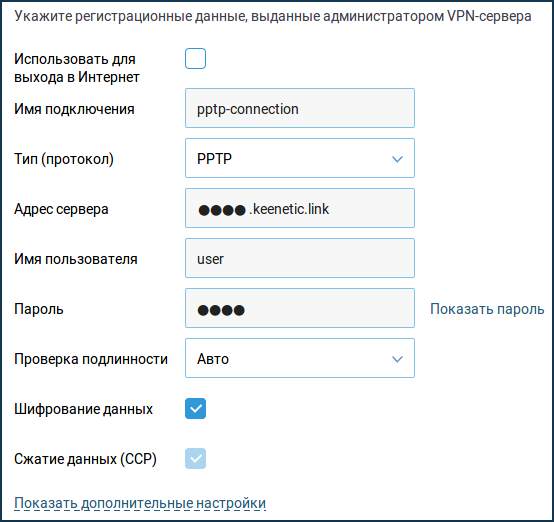Click the Пароль label text
This screenshot has width=554, height=522.
[x=39, y=309]
